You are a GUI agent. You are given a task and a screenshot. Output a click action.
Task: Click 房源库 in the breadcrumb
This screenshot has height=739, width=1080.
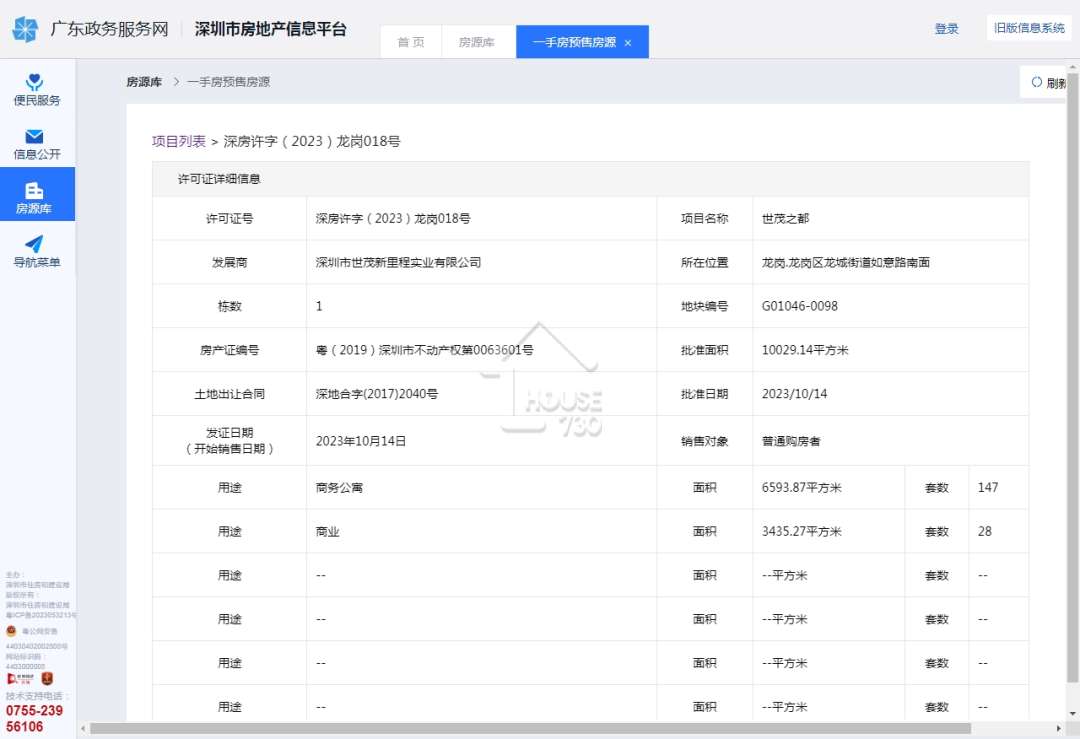(144, 82)
